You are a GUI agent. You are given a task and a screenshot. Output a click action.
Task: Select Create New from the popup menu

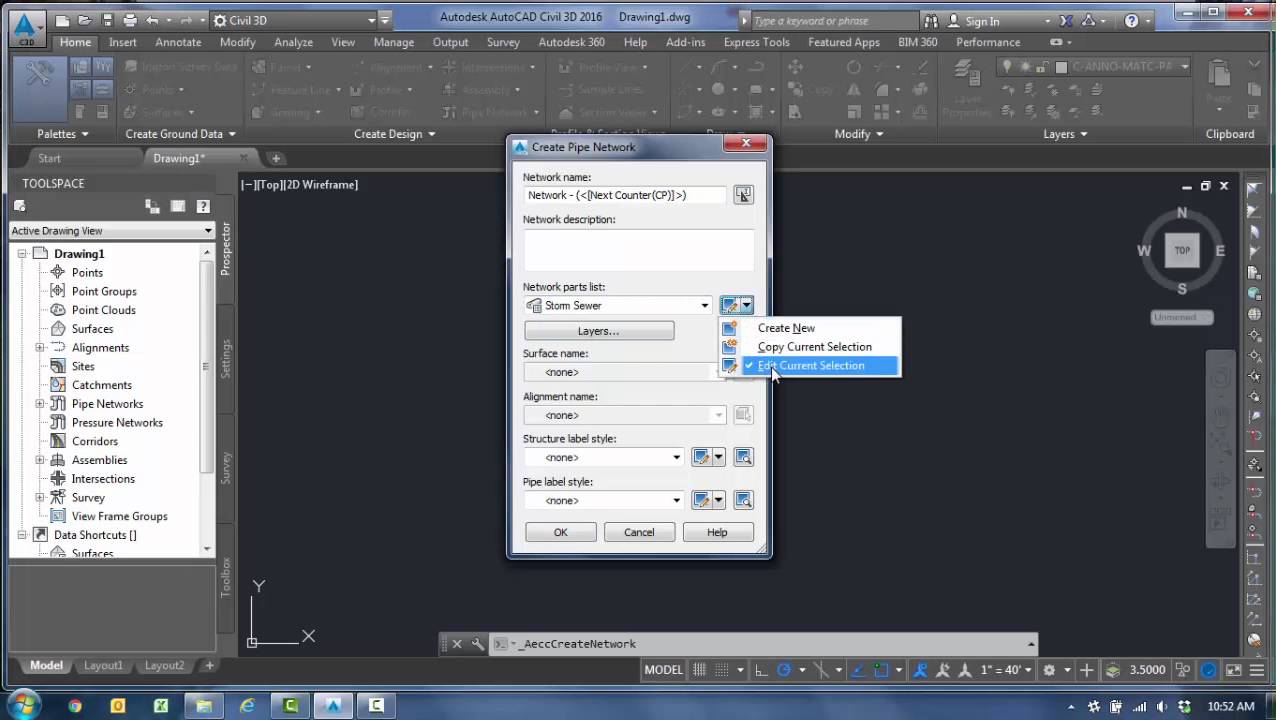point(786,328)
